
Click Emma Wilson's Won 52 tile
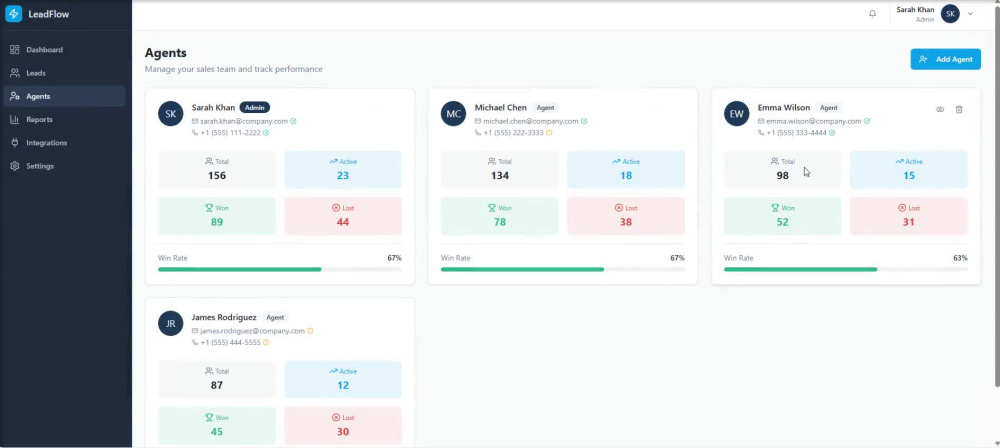[783, 216]
